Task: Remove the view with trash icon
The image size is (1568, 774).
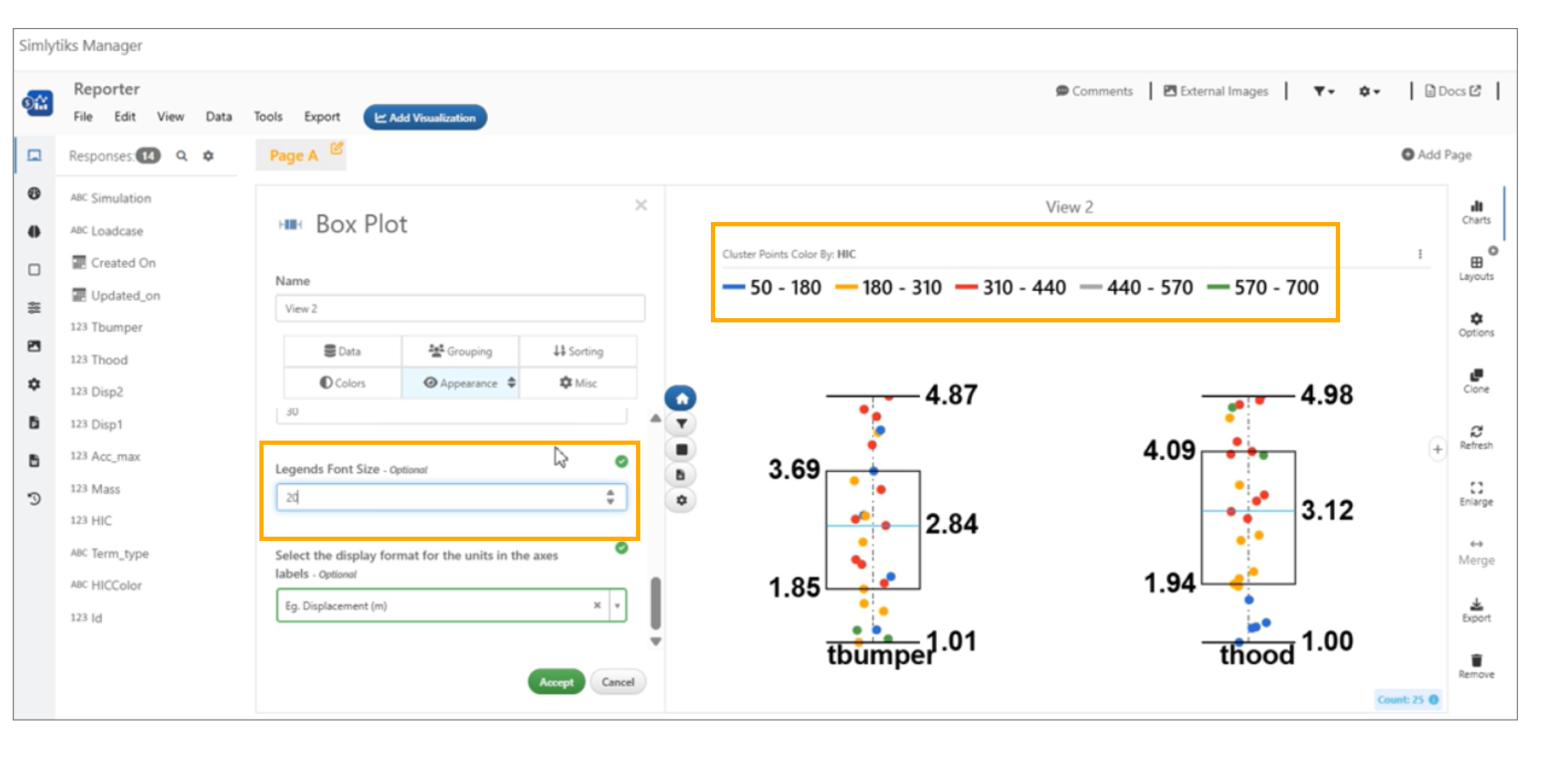Action: click(1476, 665)
